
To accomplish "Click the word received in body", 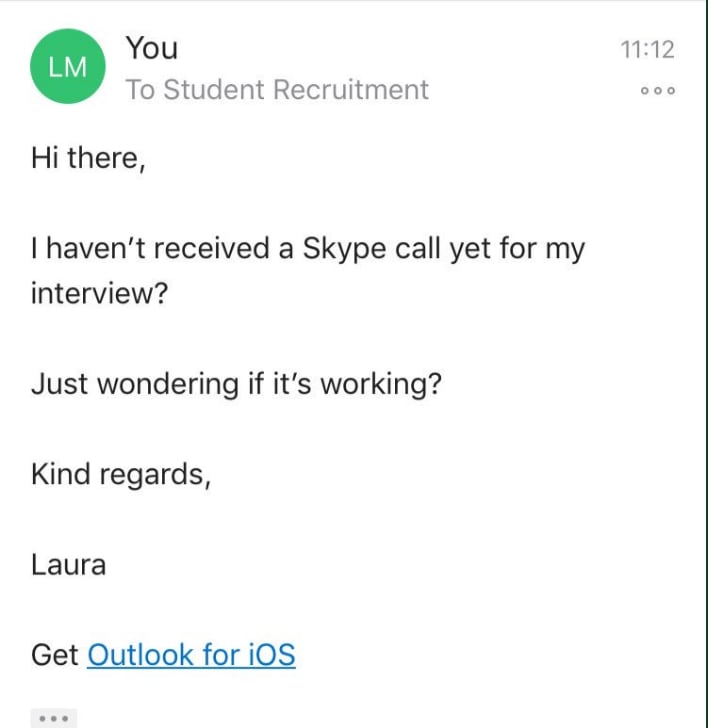I will tap(212, 248).
